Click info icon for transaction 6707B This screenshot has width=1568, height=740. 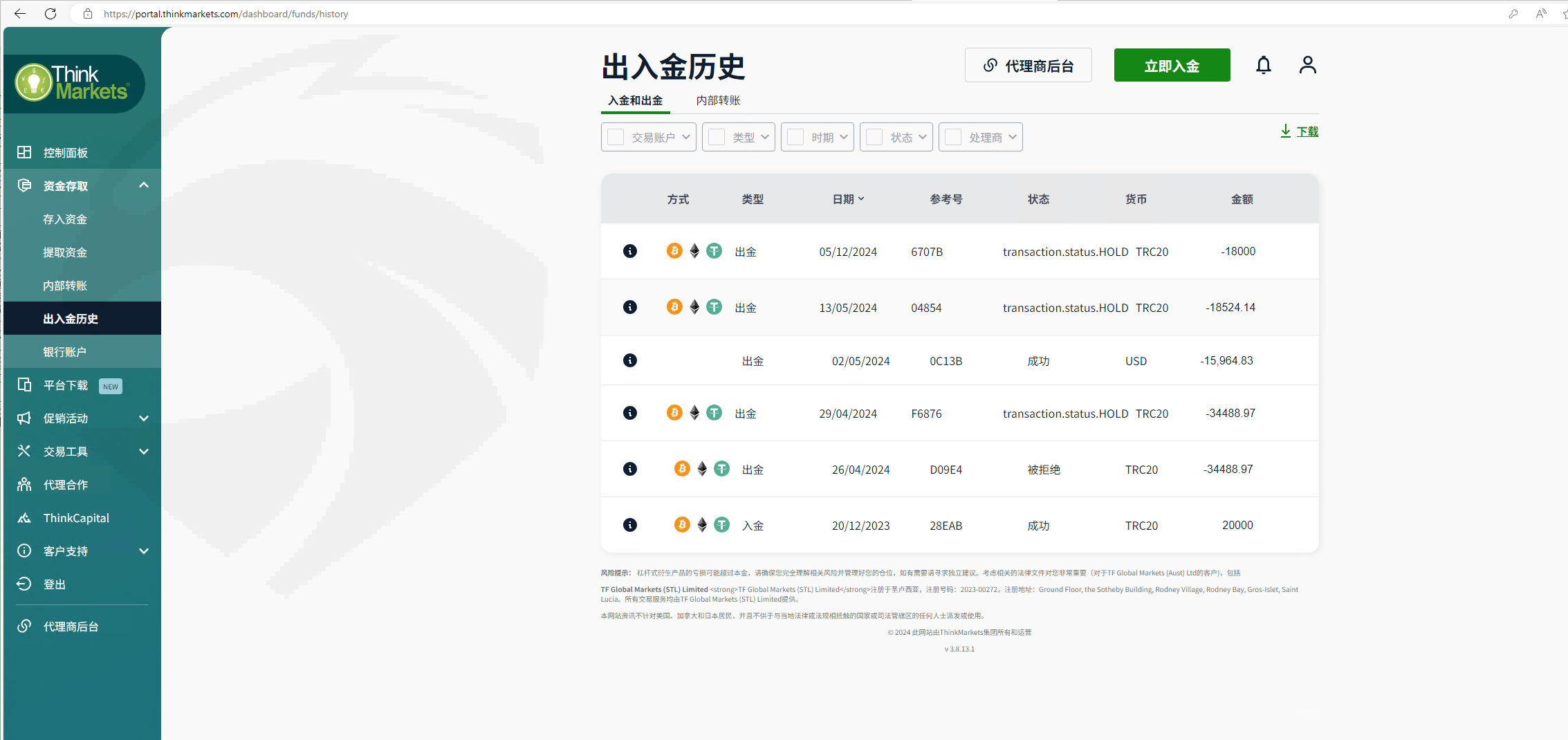click(629, 251)
